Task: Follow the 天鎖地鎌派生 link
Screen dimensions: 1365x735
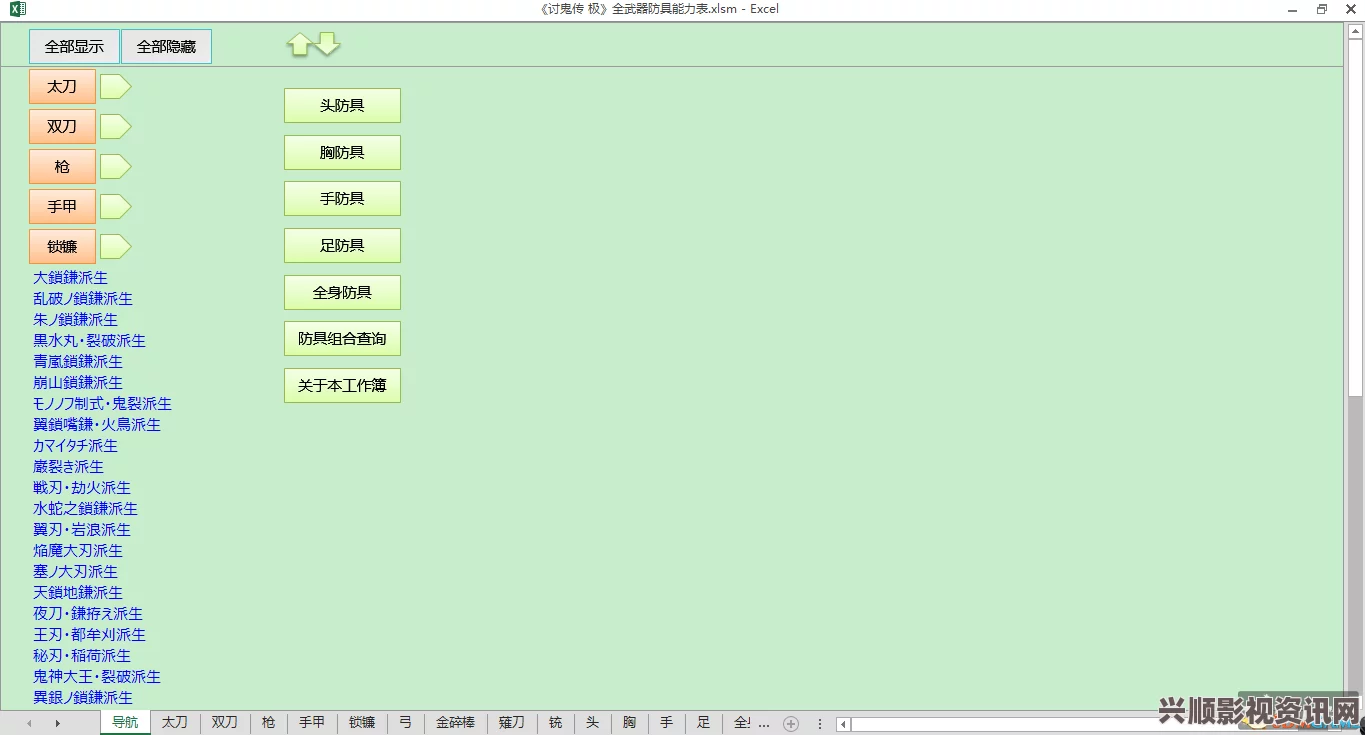Action: (x=78, y=593)
